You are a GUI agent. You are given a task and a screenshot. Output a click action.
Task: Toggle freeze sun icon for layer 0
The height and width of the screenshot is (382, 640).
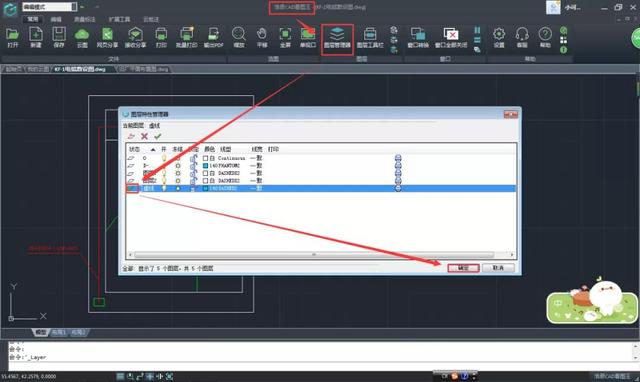click(178, 158)
